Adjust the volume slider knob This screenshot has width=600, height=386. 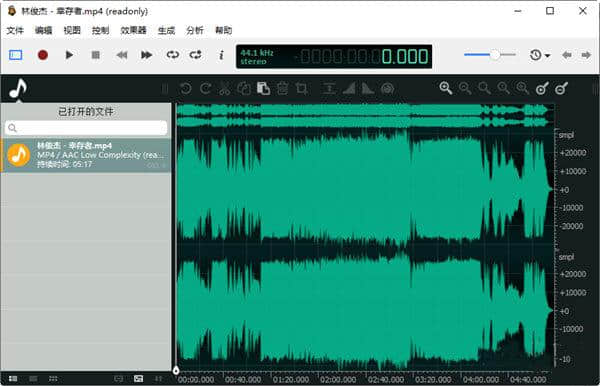pyautogui.click(x=495, y=55)
